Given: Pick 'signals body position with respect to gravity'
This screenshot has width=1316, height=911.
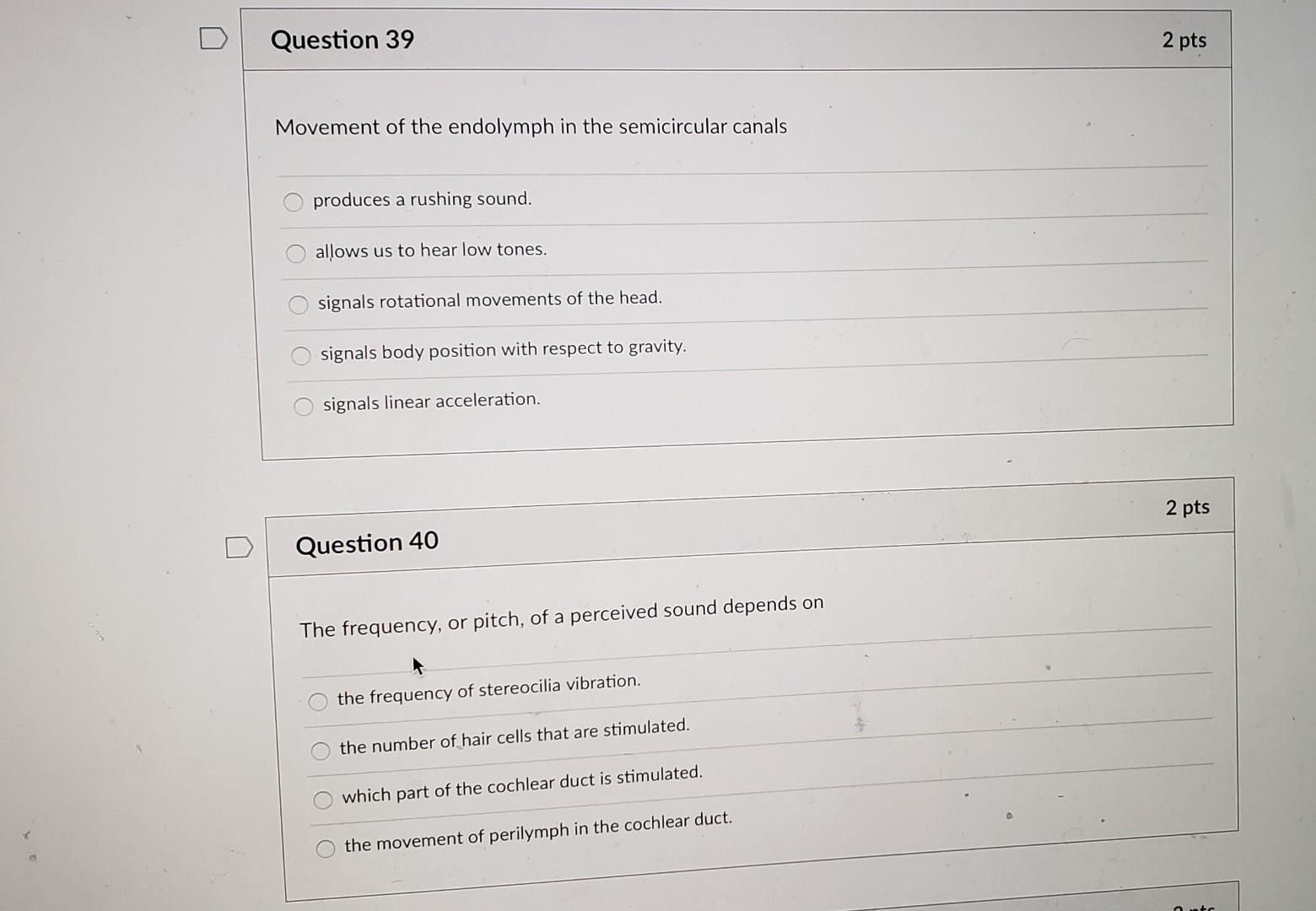Looking at the screenshot, I should click(301, 356).
